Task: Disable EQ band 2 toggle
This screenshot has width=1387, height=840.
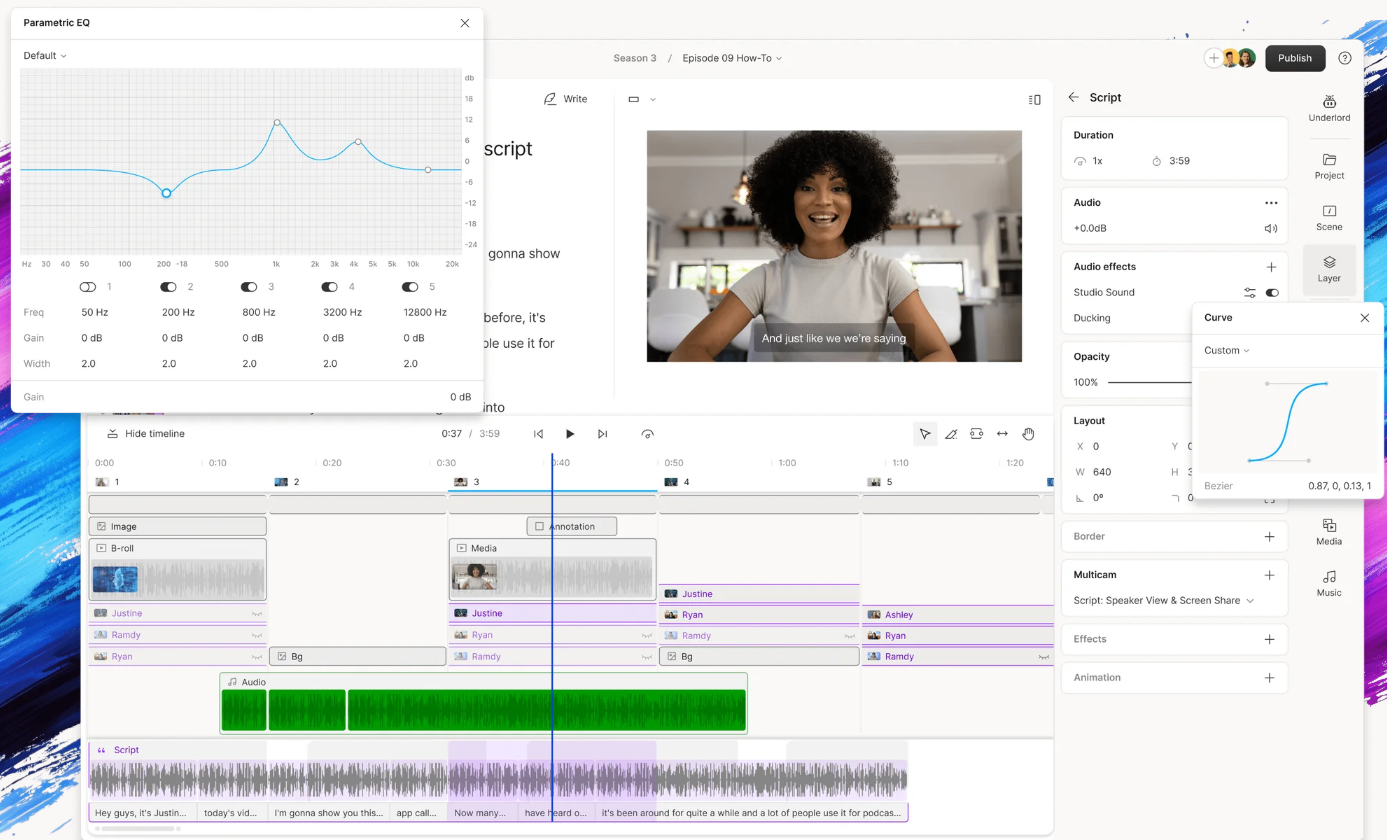Action: (x=168, y=287)
